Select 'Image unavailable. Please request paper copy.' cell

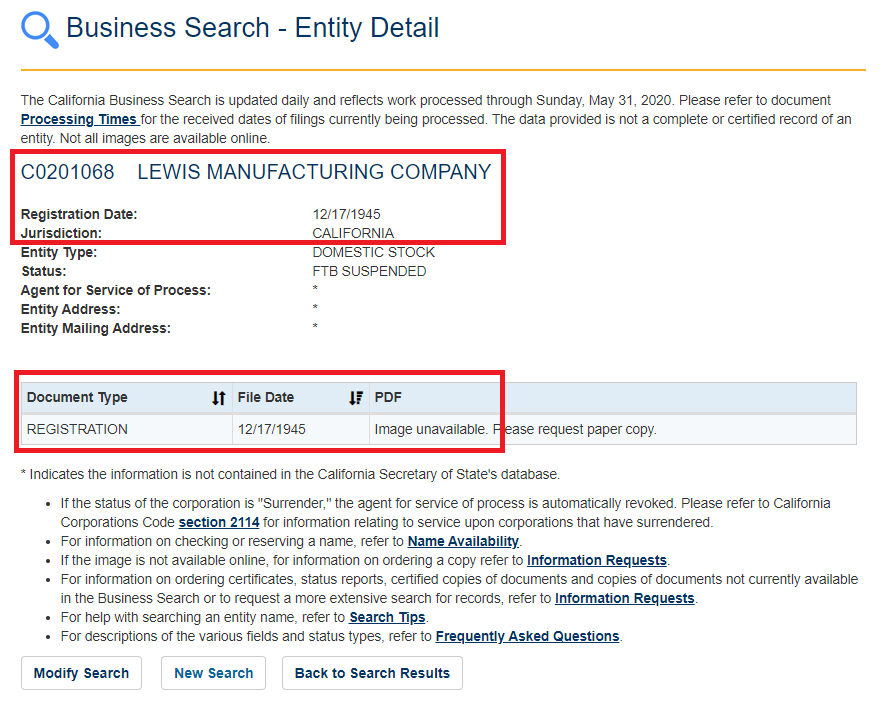(x=613, y=430)
